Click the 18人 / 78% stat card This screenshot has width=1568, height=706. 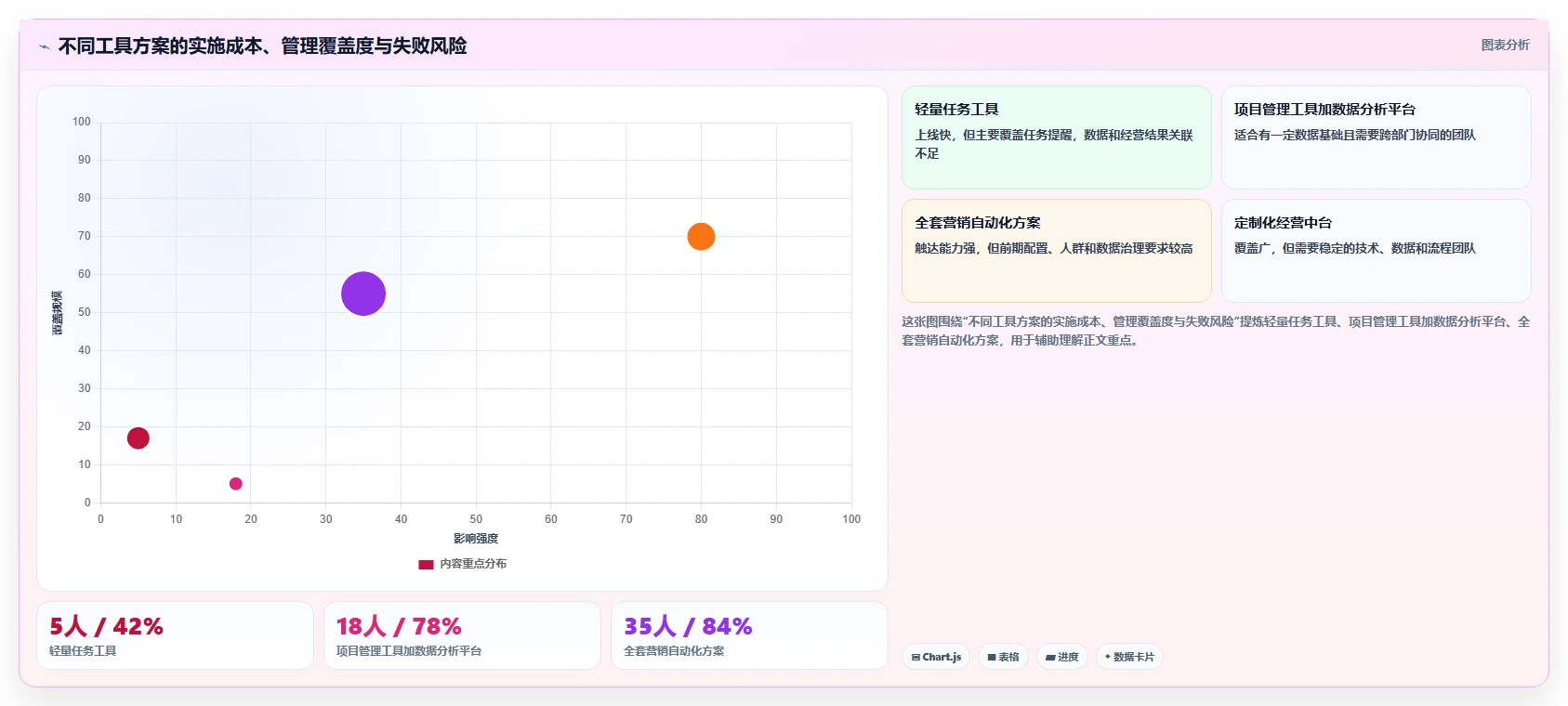coord(462,635)
